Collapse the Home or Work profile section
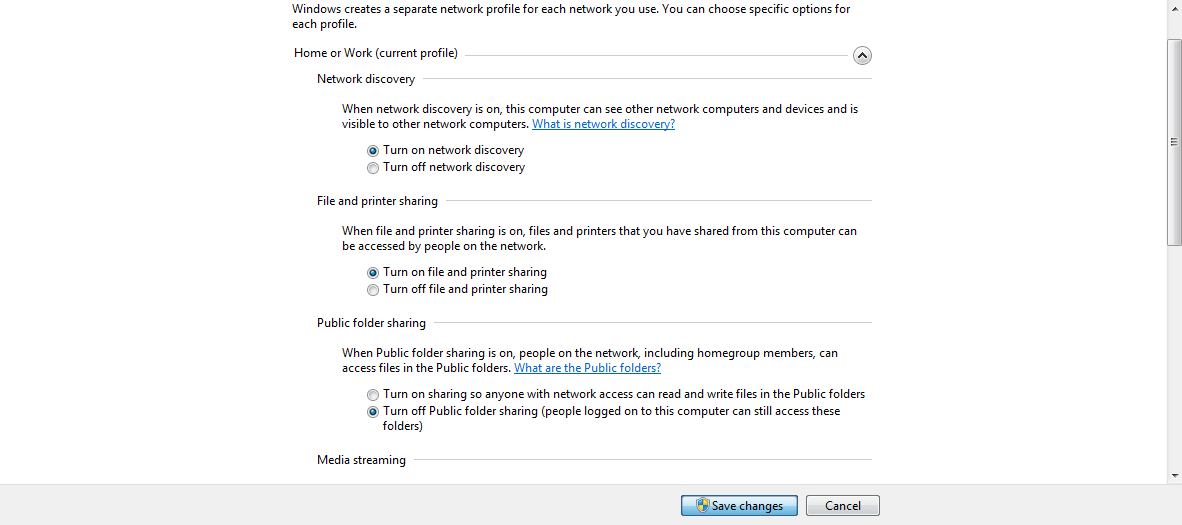 click(862, 56)
